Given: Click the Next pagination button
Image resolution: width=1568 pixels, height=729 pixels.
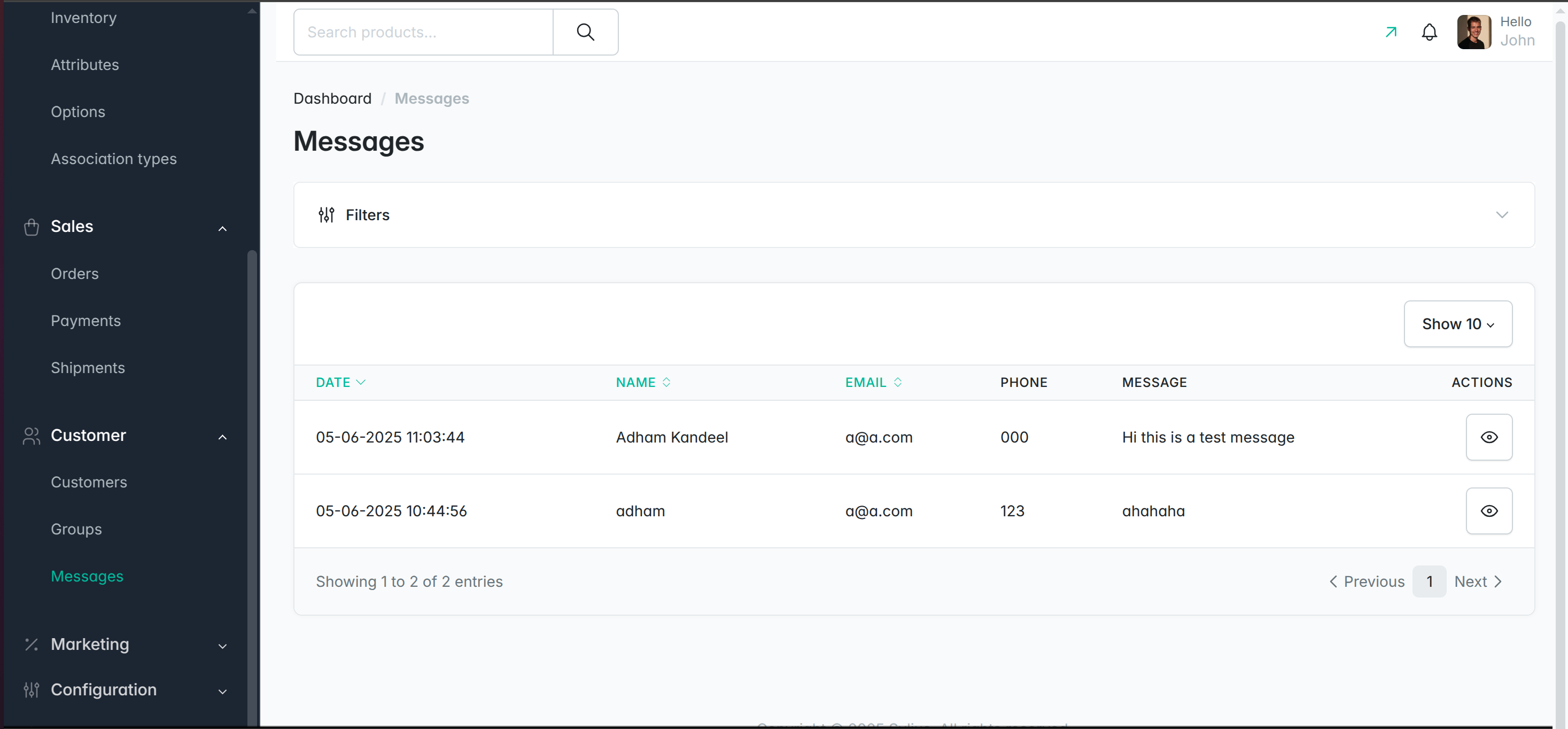Looking at the screenshot, I should (1477, 581).
